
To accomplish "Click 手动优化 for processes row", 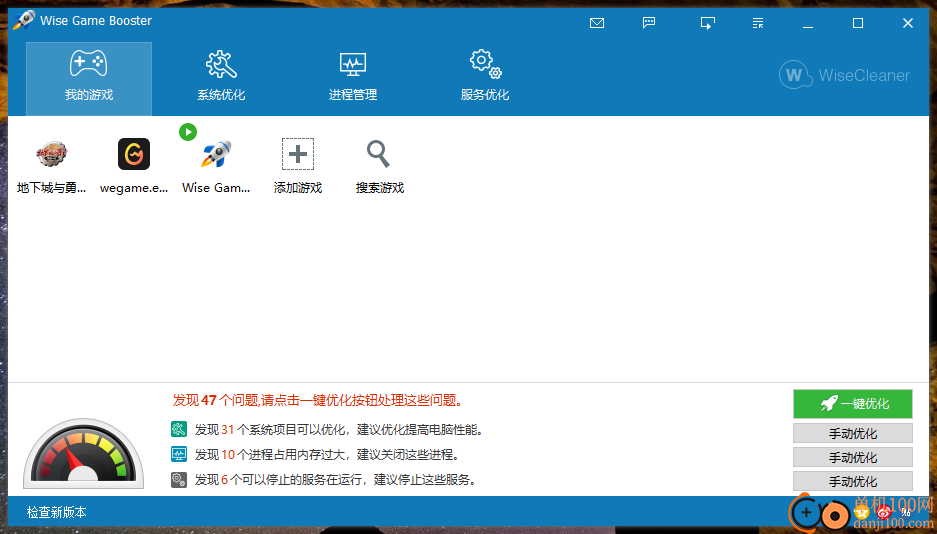I will click(x=853, y=457).
